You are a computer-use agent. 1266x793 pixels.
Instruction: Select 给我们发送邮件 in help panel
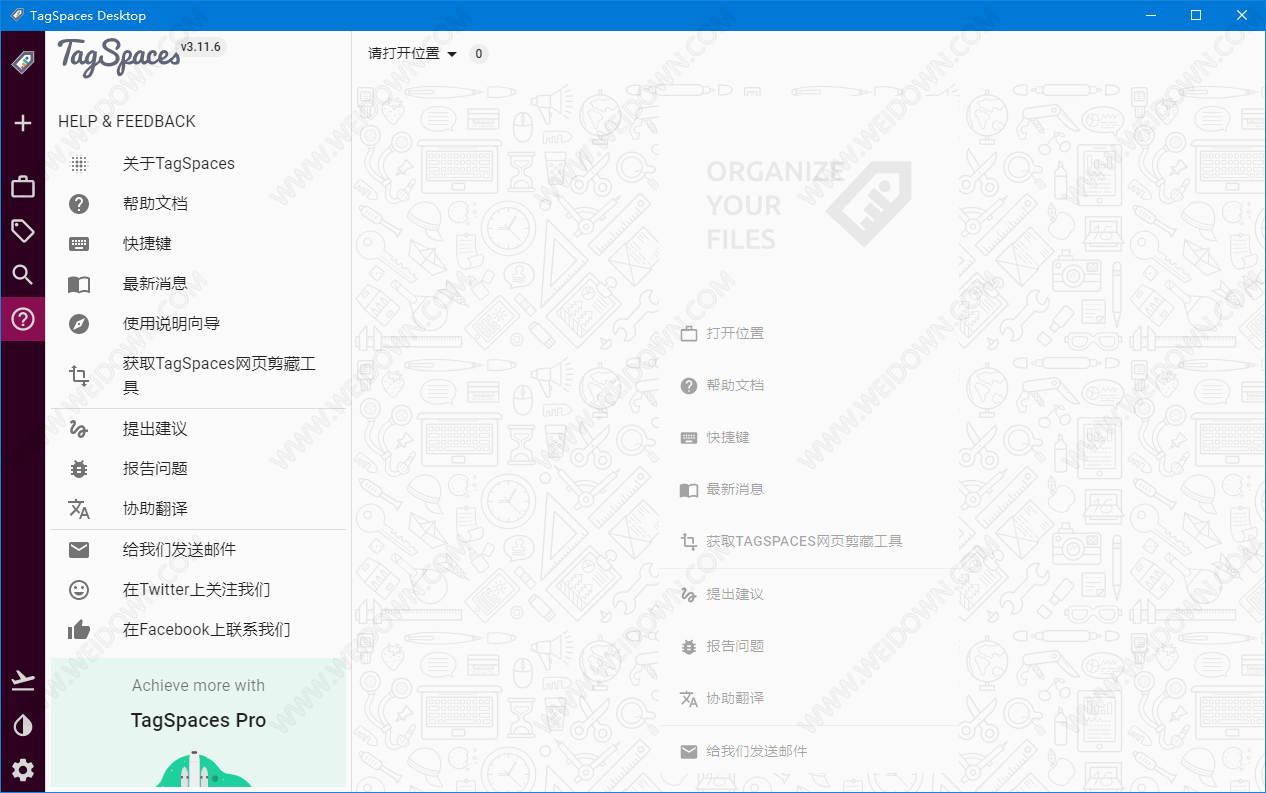tap(199, 550)
